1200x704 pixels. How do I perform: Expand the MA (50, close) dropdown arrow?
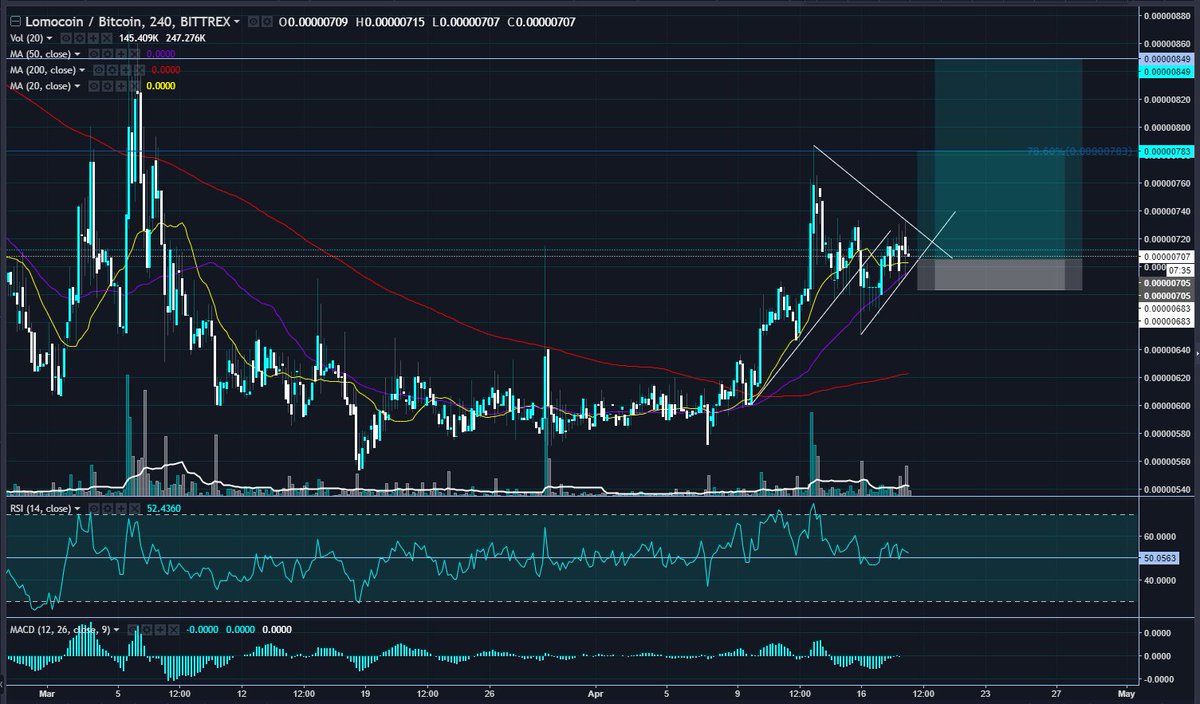pyautogui.click(x=77, y=54)
